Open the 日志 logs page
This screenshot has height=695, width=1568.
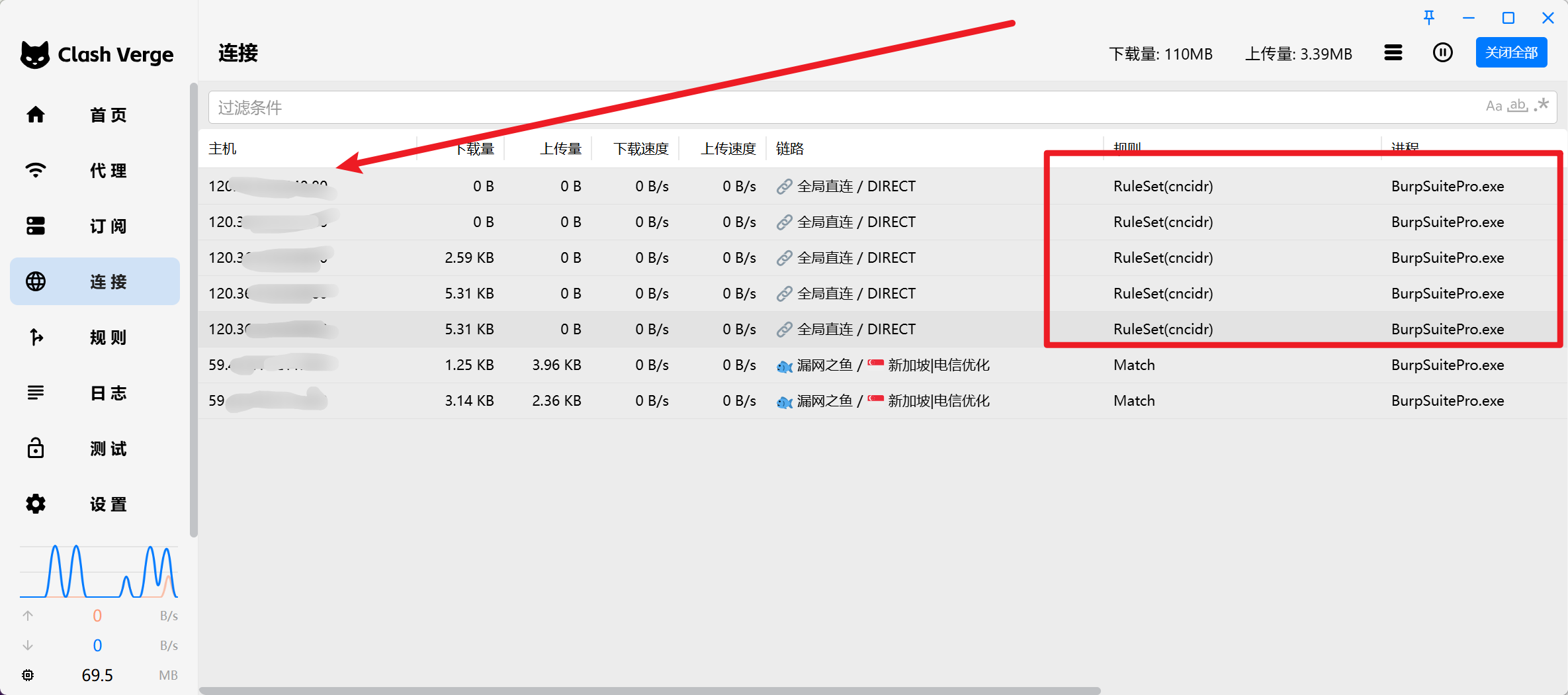click(x=95, y=393)
